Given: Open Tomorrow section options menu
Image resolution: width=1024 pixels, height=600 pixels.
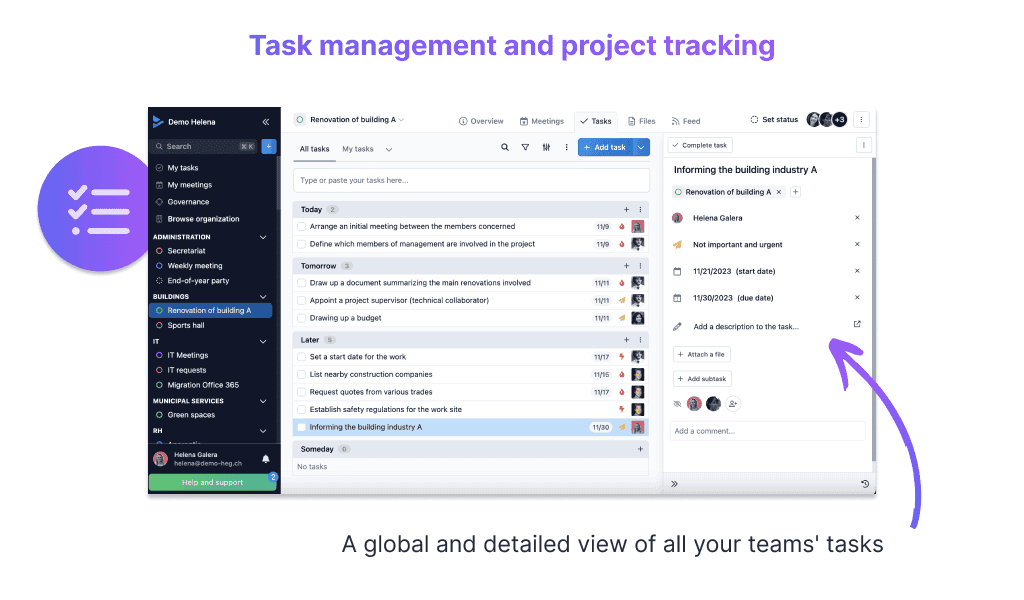Looking at the screenshot, I should (640, 266).
